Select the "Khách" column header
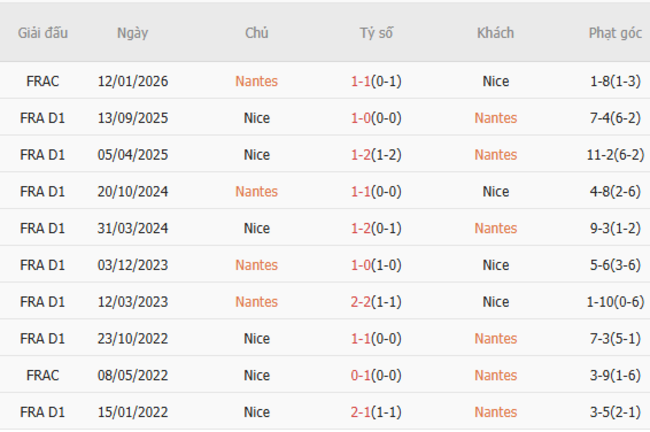The height and width of the screenshot is (432, 650). [495, 32]
